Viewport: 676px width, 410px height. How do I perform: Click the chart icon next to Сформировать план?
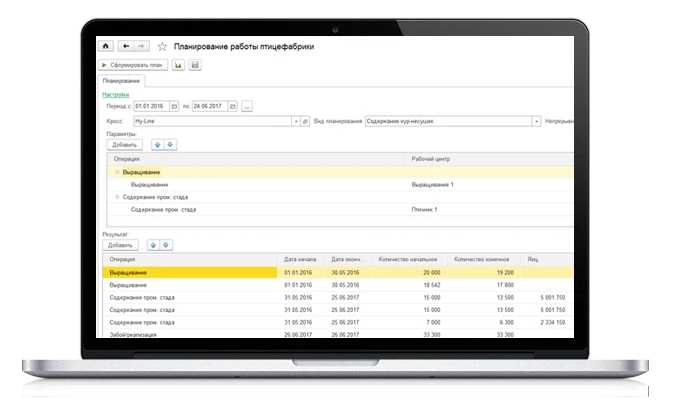tap(178, 65)
